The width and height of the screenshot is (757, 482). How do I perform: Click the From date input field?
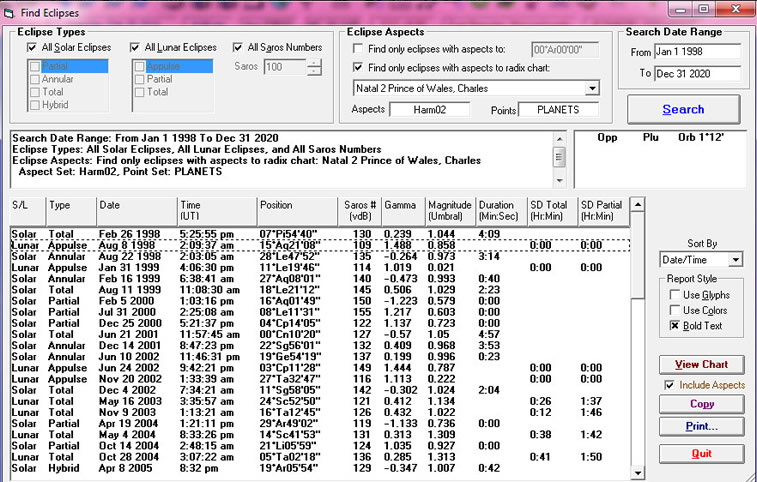[697, 51]
